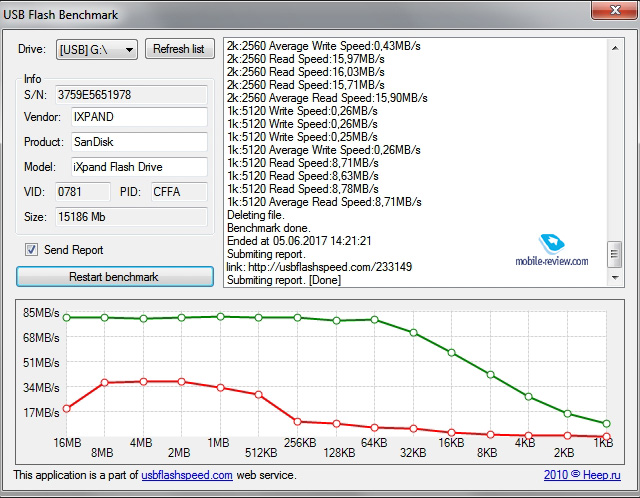
Task: Click log line 'Benchmark done.'
Action: 269,228
